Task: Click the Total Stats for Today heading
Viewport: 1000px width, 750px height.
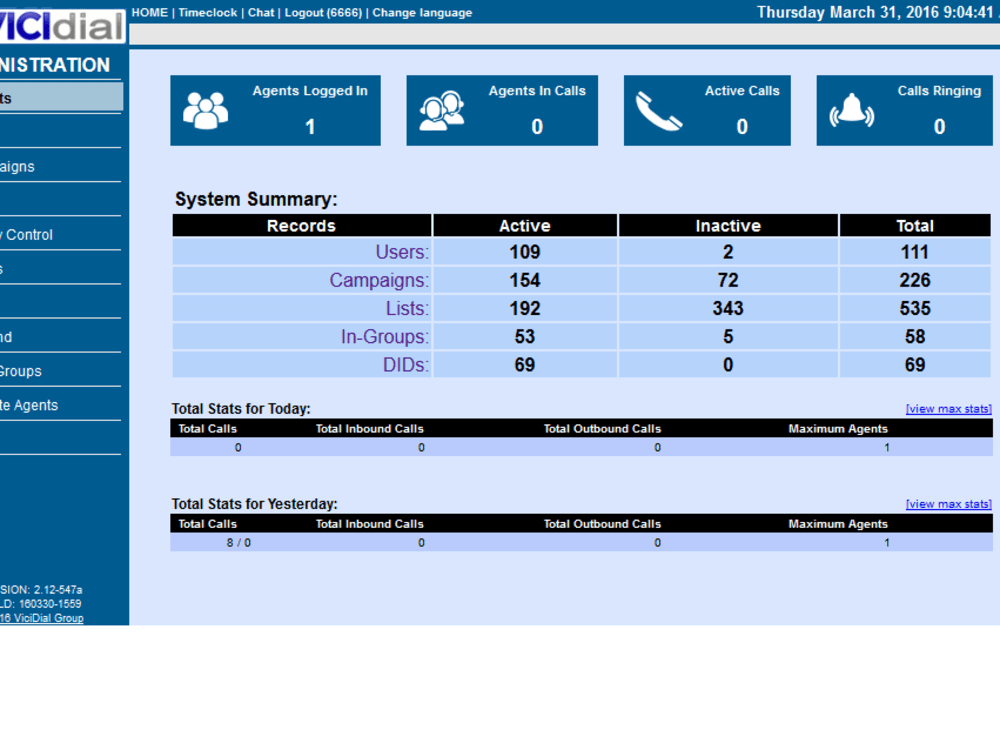Action: pyautogui.click(x=241, y=409)
